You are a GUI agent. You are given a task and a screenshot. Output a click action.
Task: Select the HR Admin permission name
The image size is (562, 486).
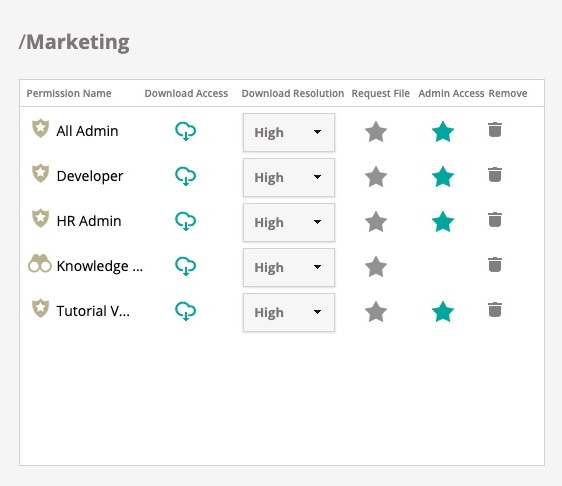tap(89, 221)
